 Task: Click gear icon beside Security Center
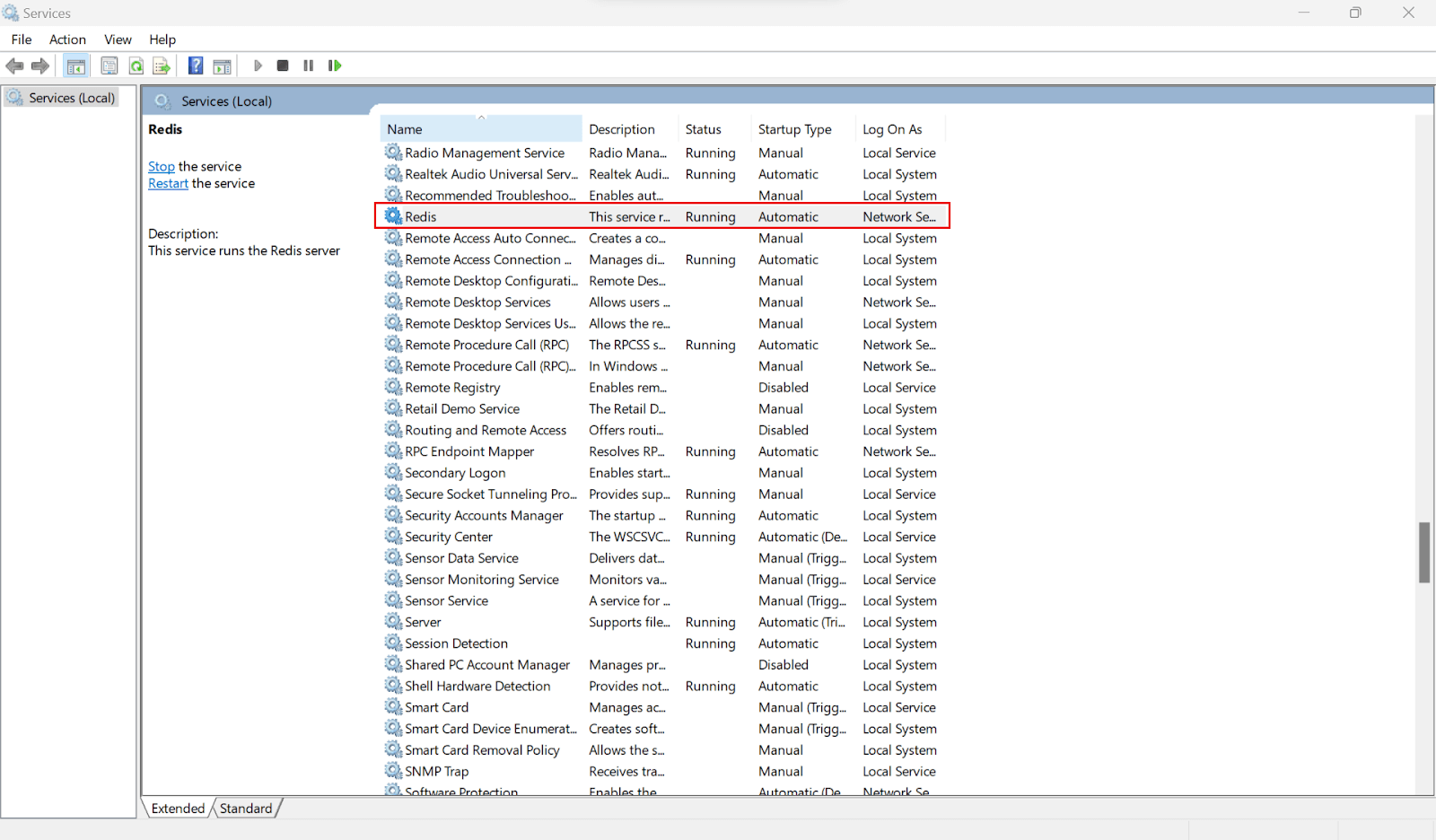[393, 537]
